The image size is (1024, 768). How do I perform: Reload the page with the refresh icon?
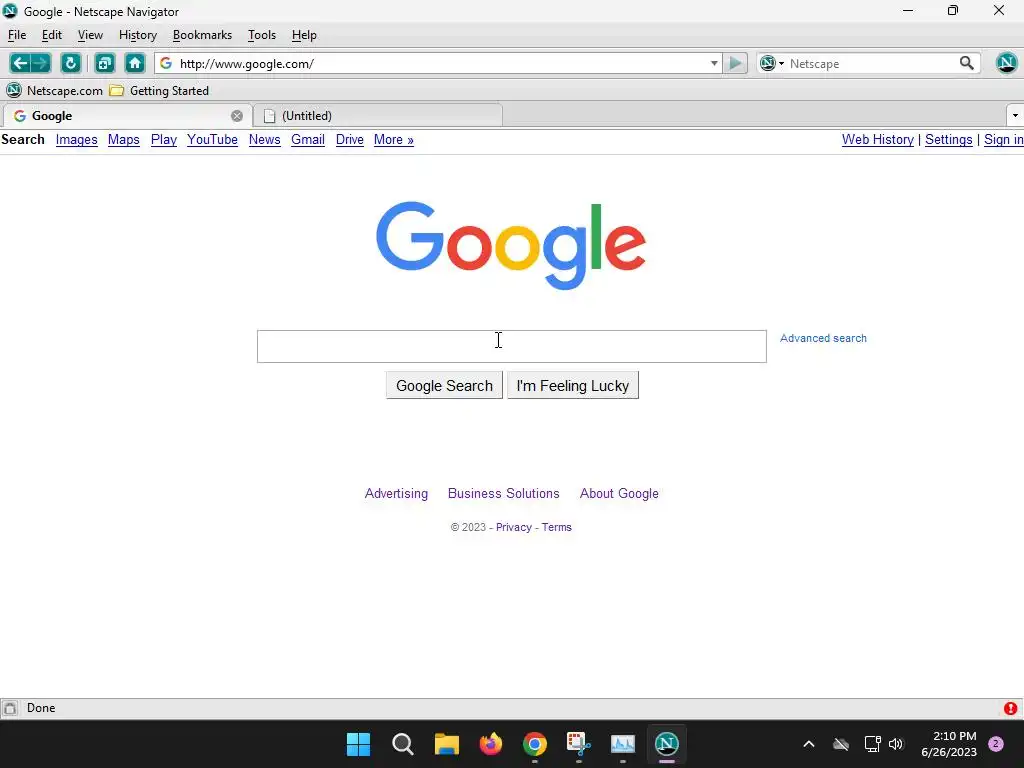pyautogui.click(x=71, y=63)
